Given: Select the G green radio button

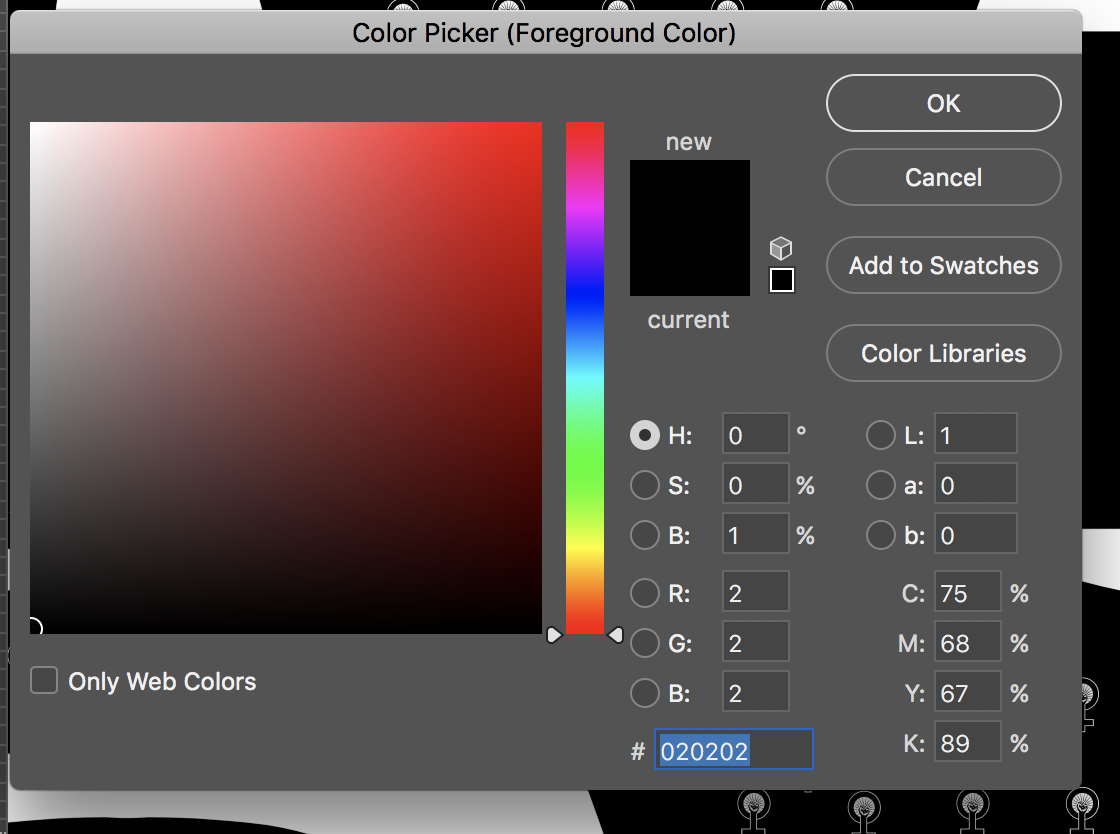Looking at the screenshot, I should coord(645,643).
